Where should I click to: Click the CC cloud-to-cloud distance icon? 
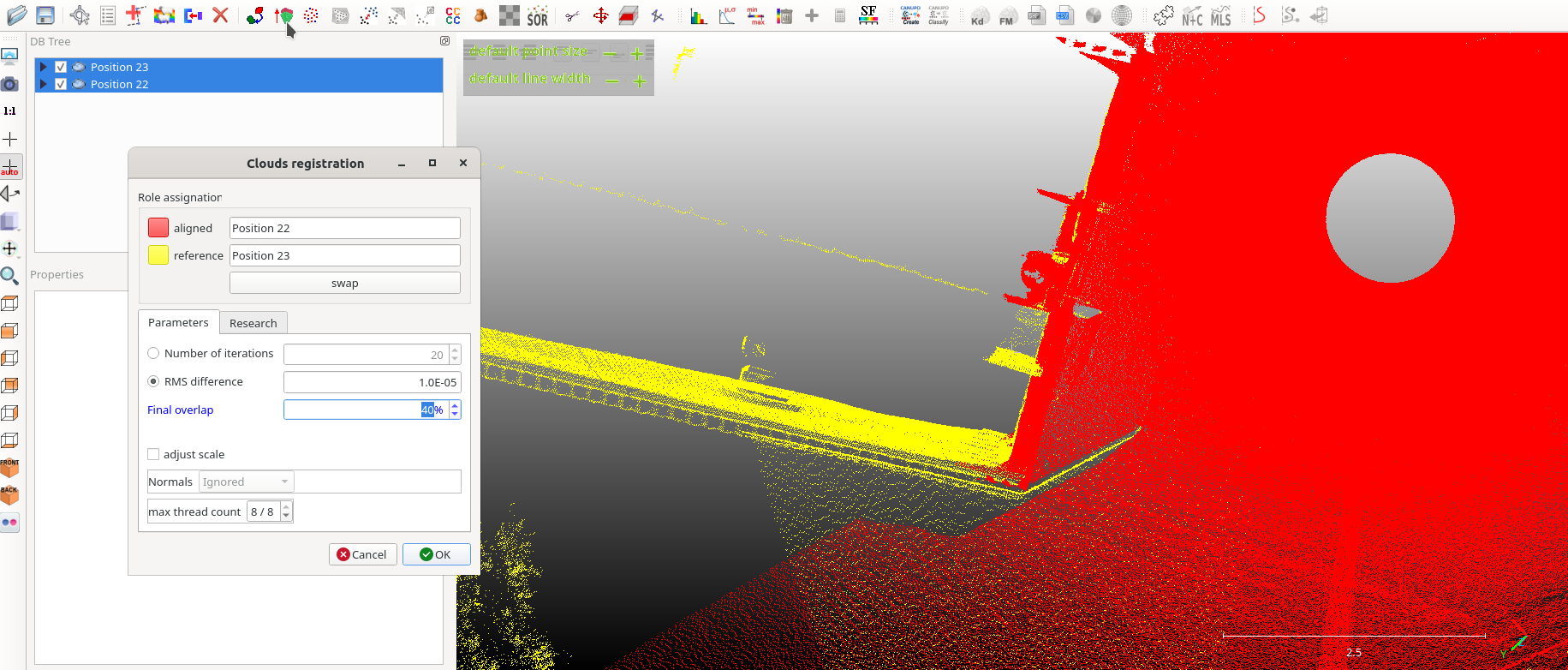453,15
